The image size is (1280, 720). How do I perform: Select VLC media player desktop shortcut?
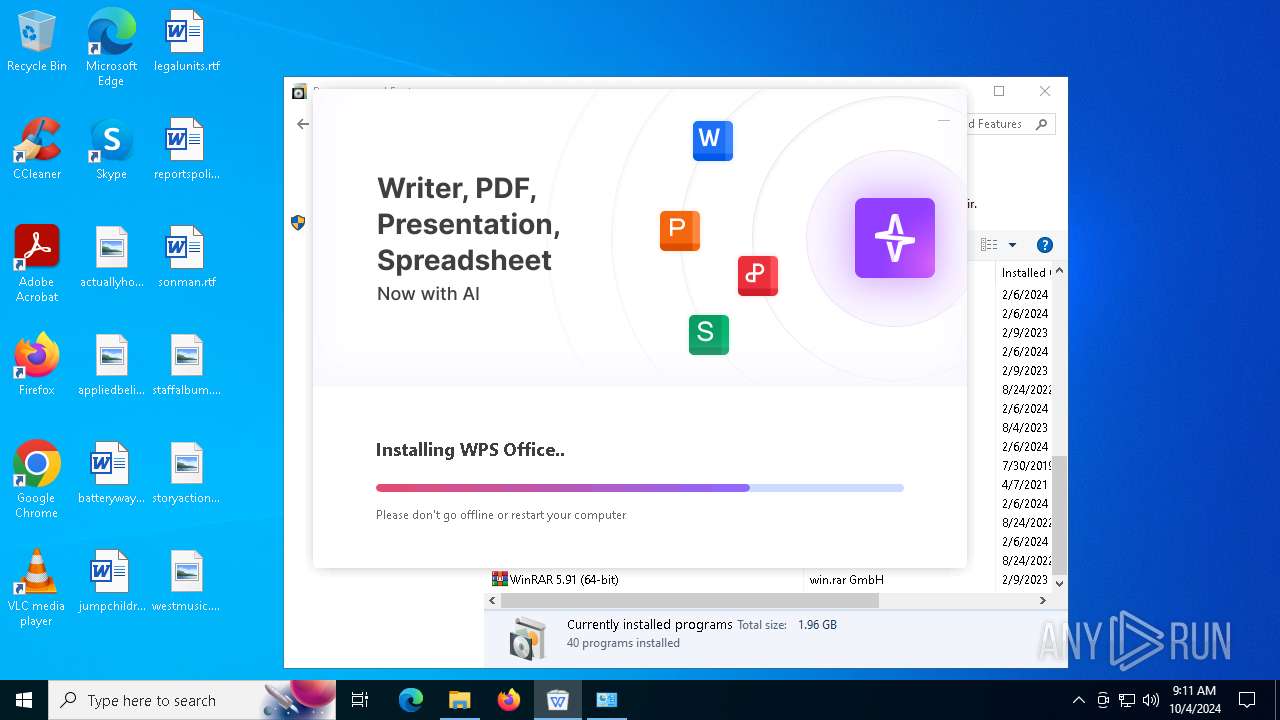[x=37, y=588]
